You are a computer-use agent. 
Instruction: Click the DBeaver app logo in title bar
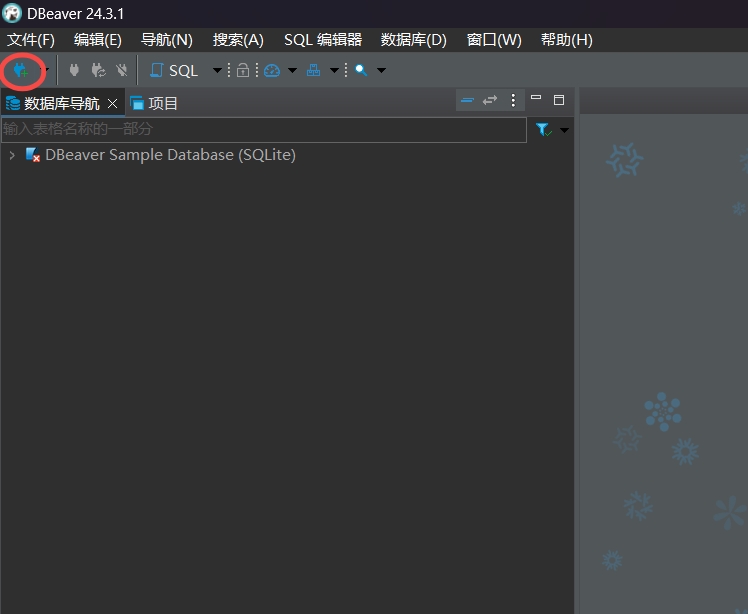point(12,13)
